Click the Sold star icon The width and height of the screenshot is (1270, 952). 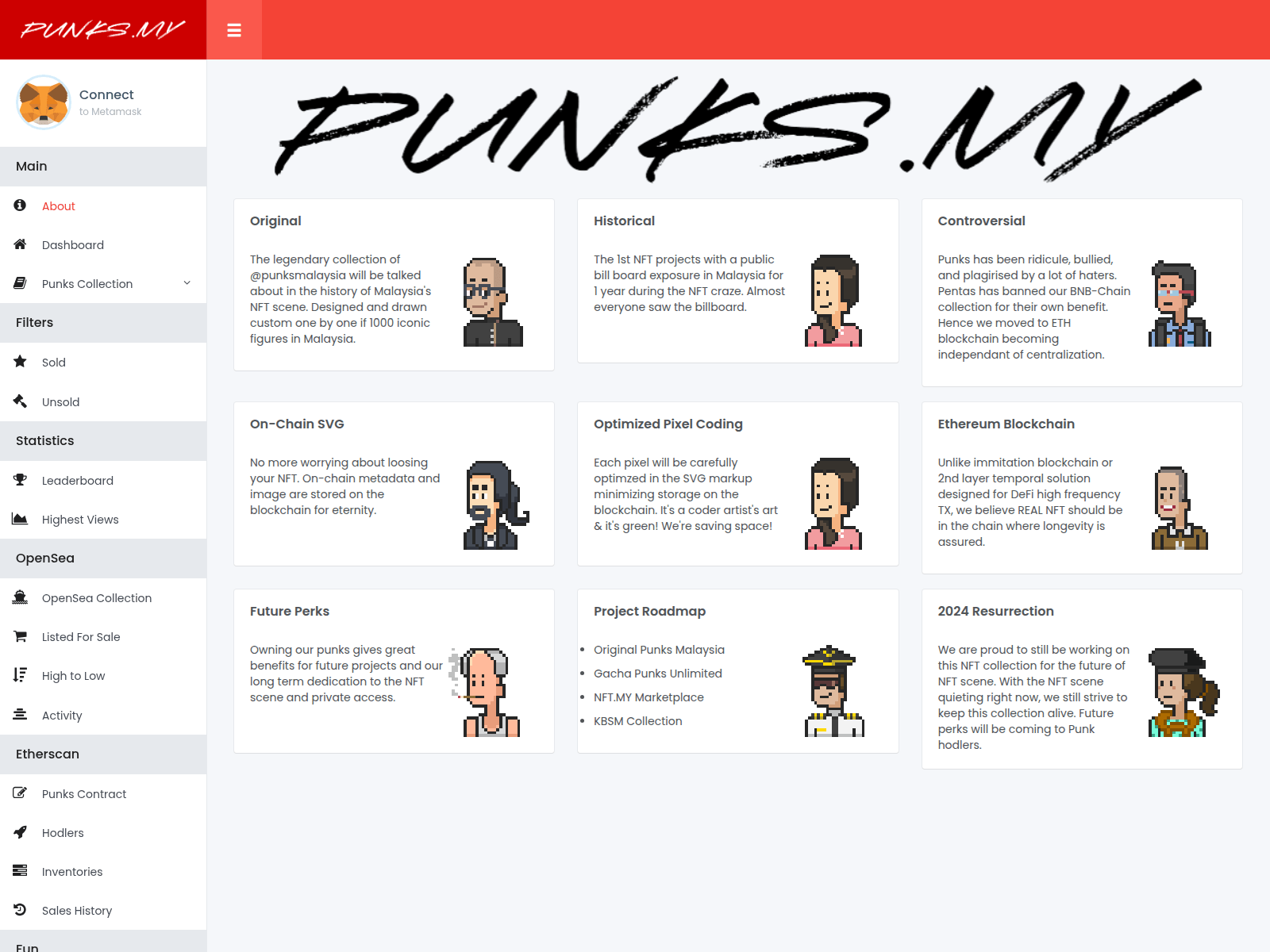coord(20,362)
